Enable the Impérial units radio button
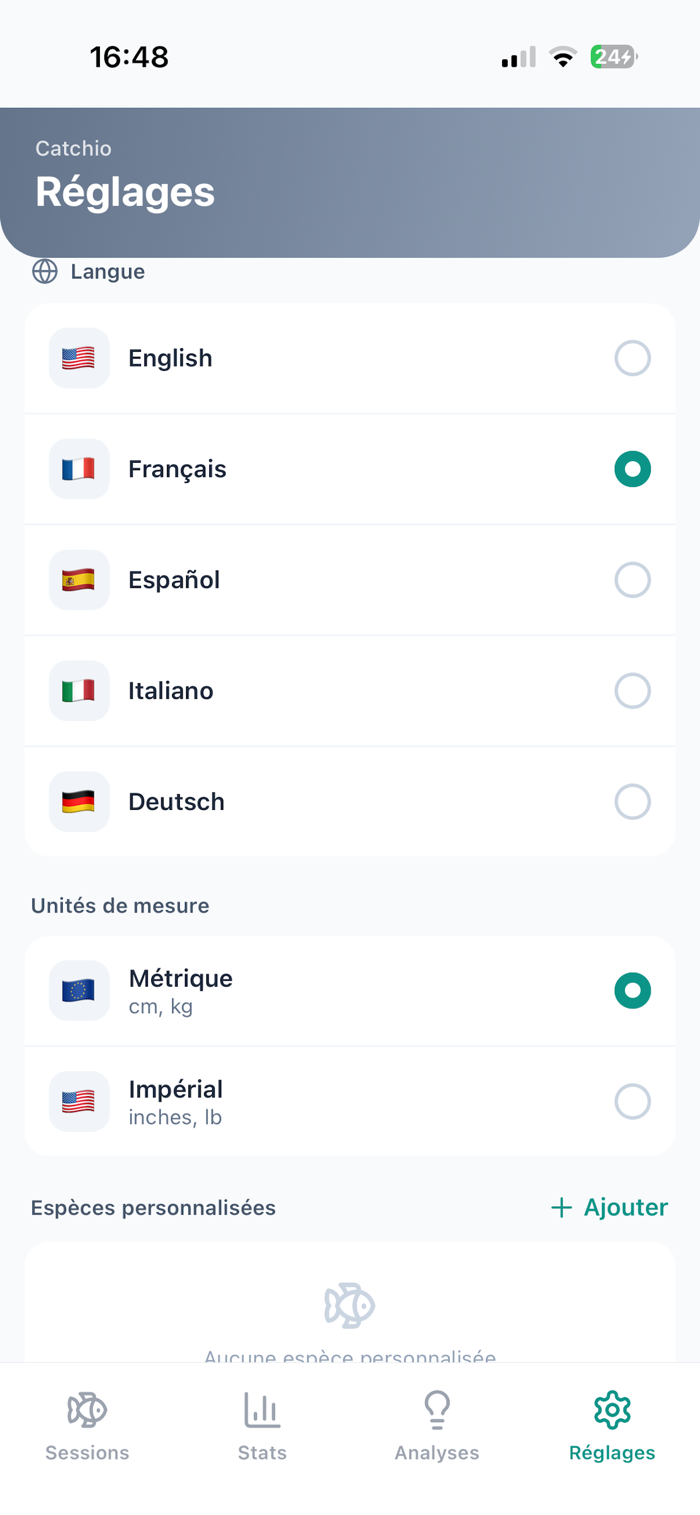 632,1102
